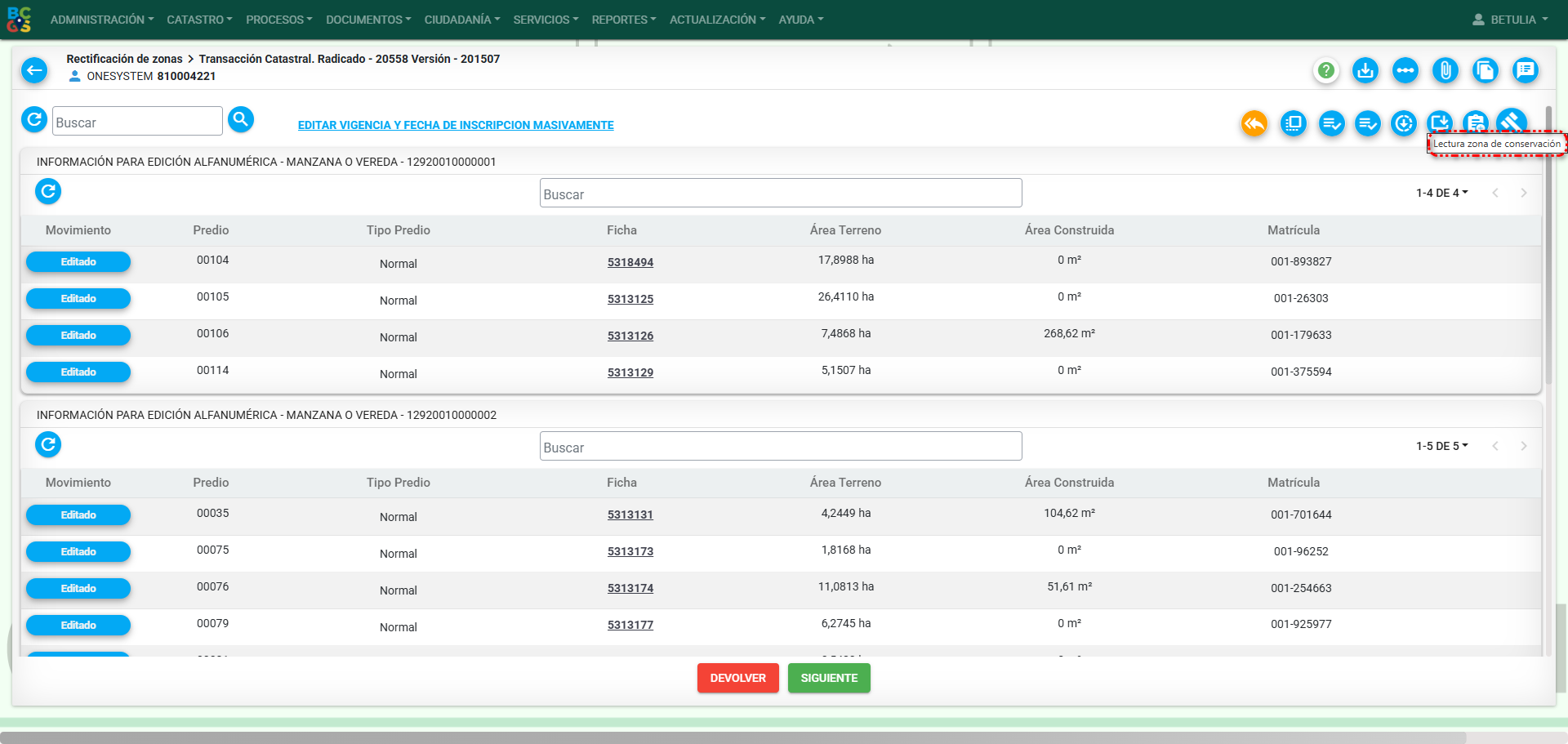The height and width of the screenshot is (744, 1568).
Task: Click the gavel icon in toolbar
Action: [x=1512, y=122]
